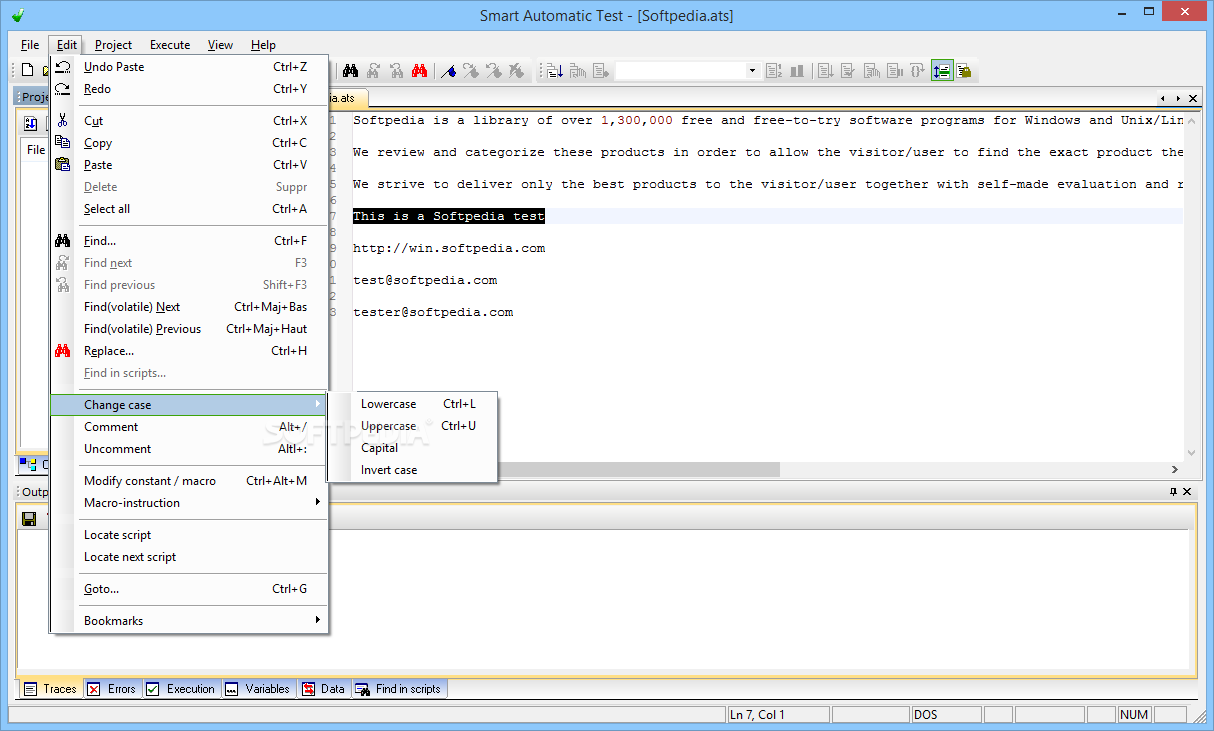
Task: Open the Execute menu
Action: 170,45
